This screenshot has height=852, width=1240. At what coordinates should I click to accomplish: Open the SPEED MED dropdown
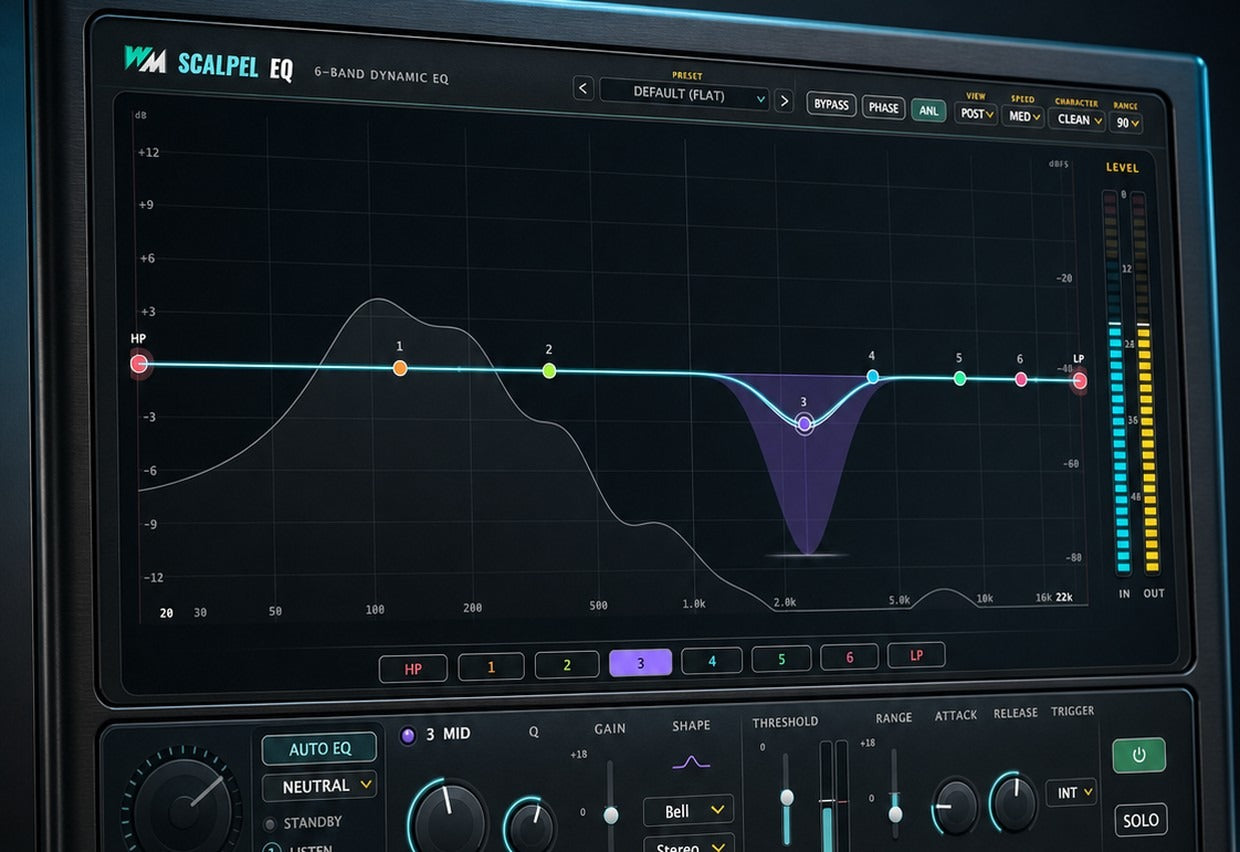click(1023, 117)
